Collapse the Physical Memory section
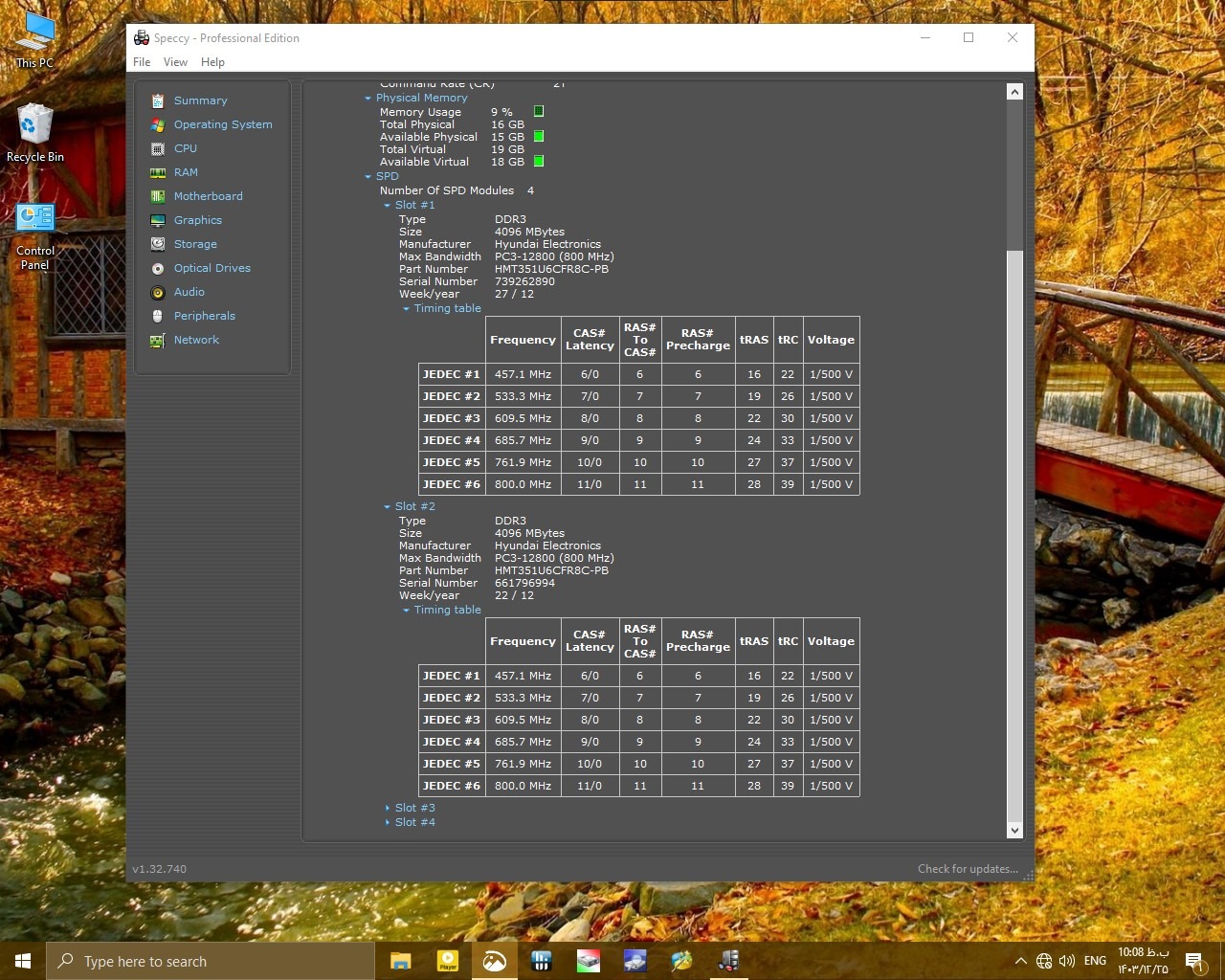Screen dimensions: 1225x980 [x=367, y=99]
